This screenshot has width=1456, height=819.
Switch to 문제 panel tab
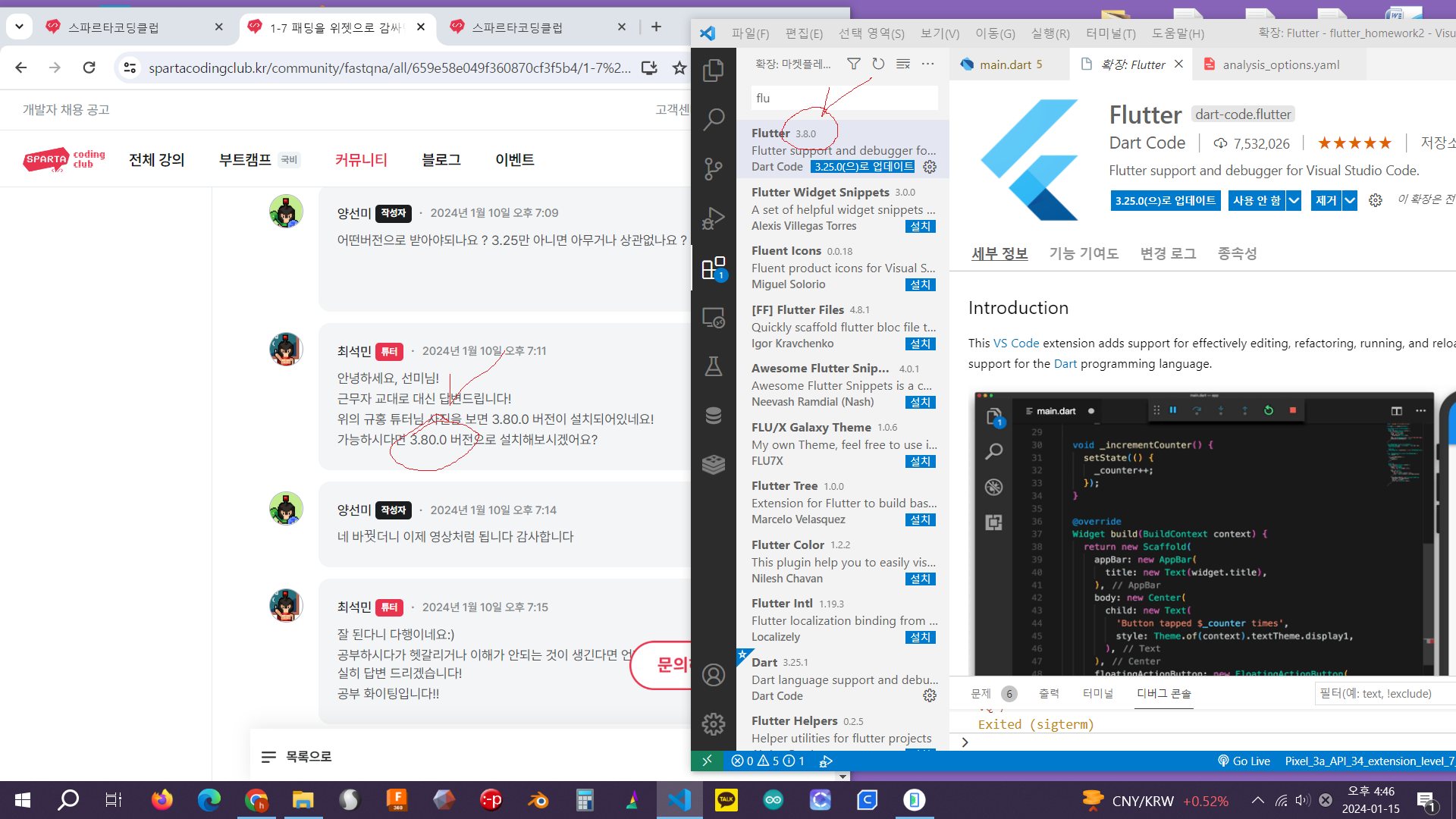click(993, 693)
